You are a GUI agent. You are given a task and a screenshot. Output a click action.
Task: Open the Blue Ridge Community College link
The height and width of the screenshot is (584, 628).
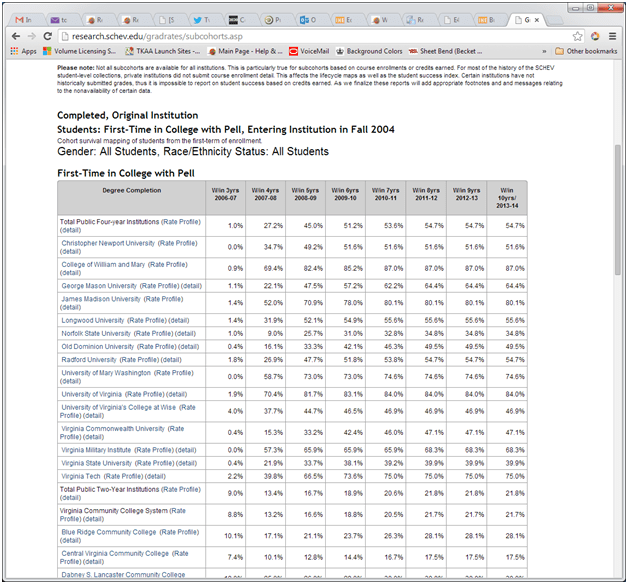[x=108, y=532]
